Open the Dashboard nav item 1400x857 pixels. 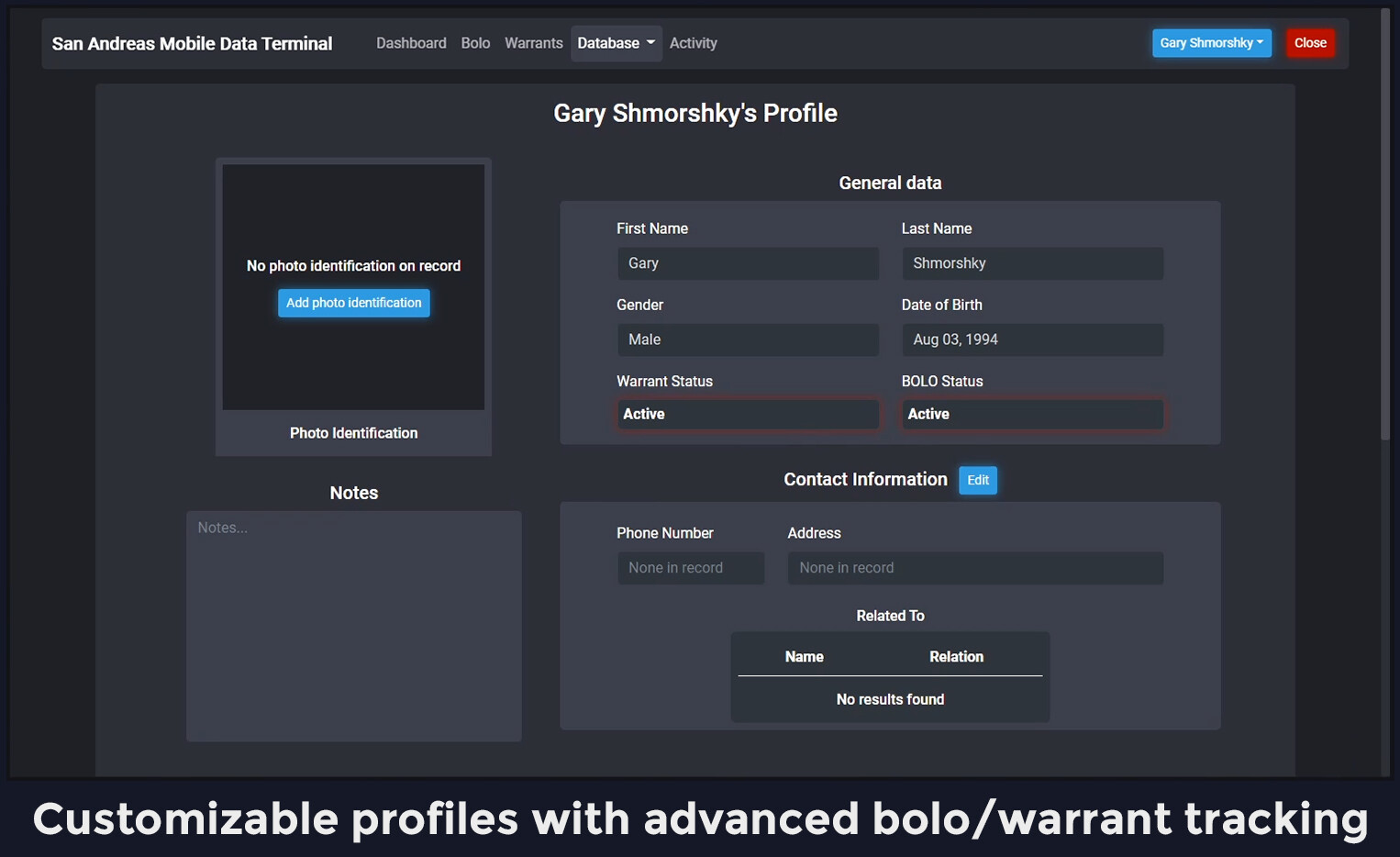click(411, 43)
